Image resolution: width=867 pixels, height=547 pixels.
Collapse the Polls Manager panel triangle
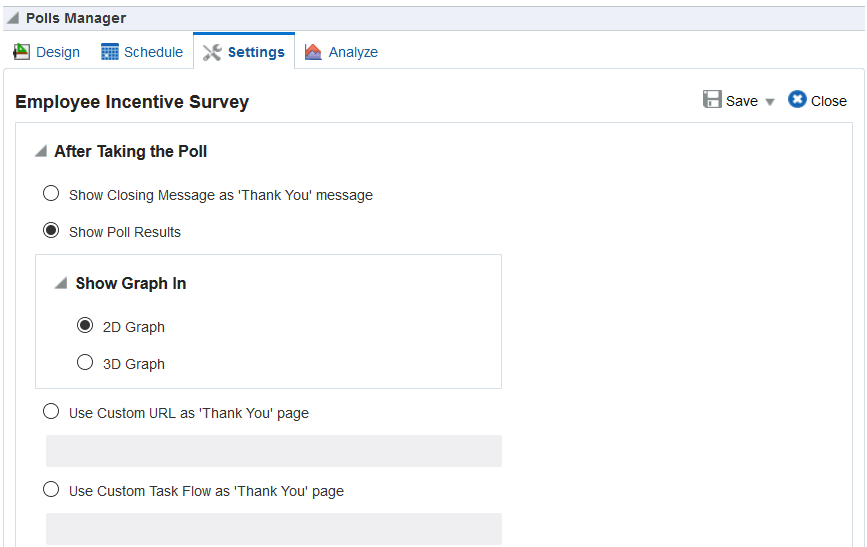pyautogui.click(x=12, y=18)
